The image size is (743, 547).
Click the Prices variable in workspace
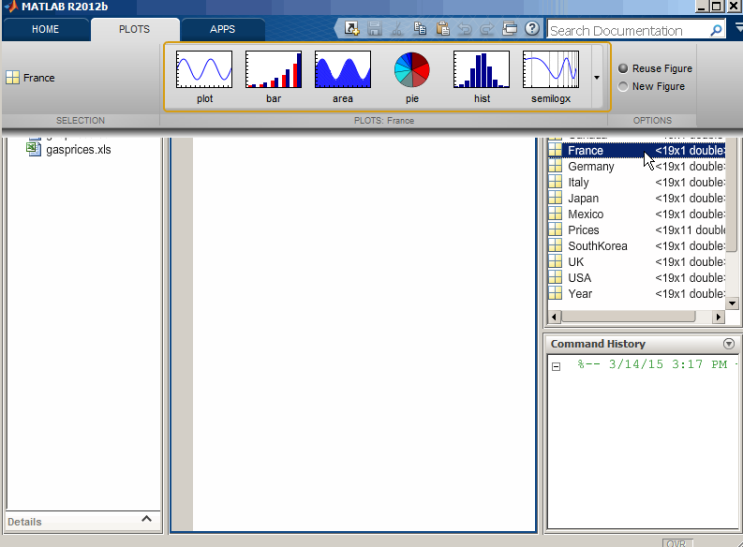pos(636,230)
